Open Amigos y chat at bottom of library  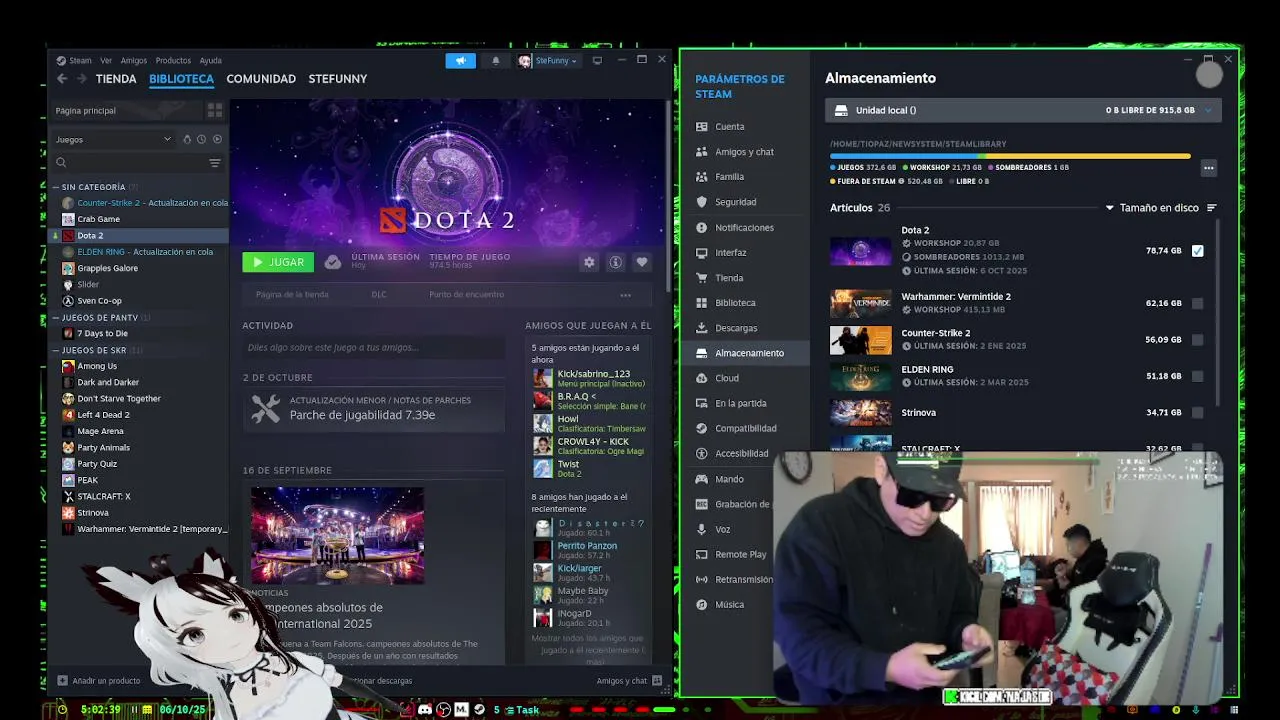[629, 681]
